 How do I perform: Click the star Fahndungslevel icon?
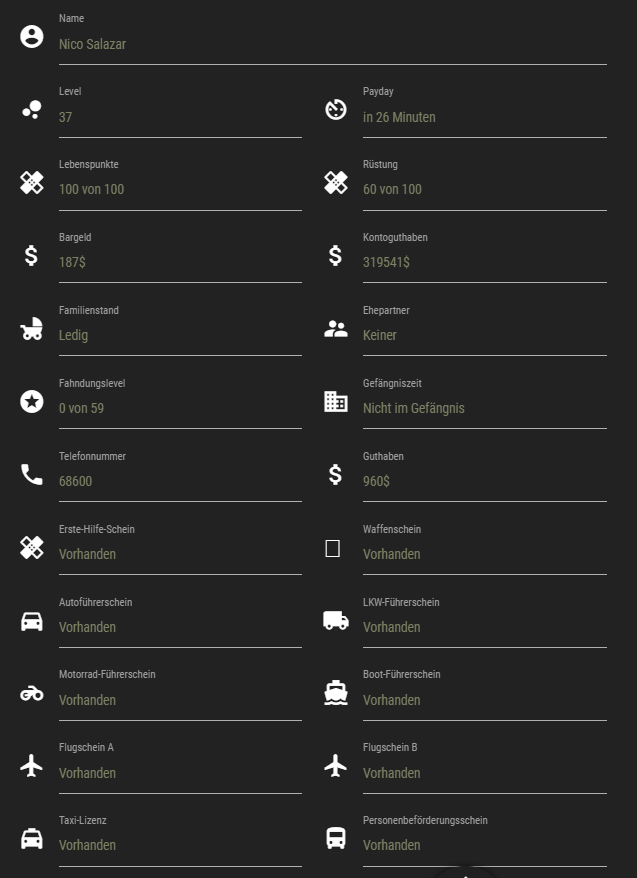pos(32,401)
